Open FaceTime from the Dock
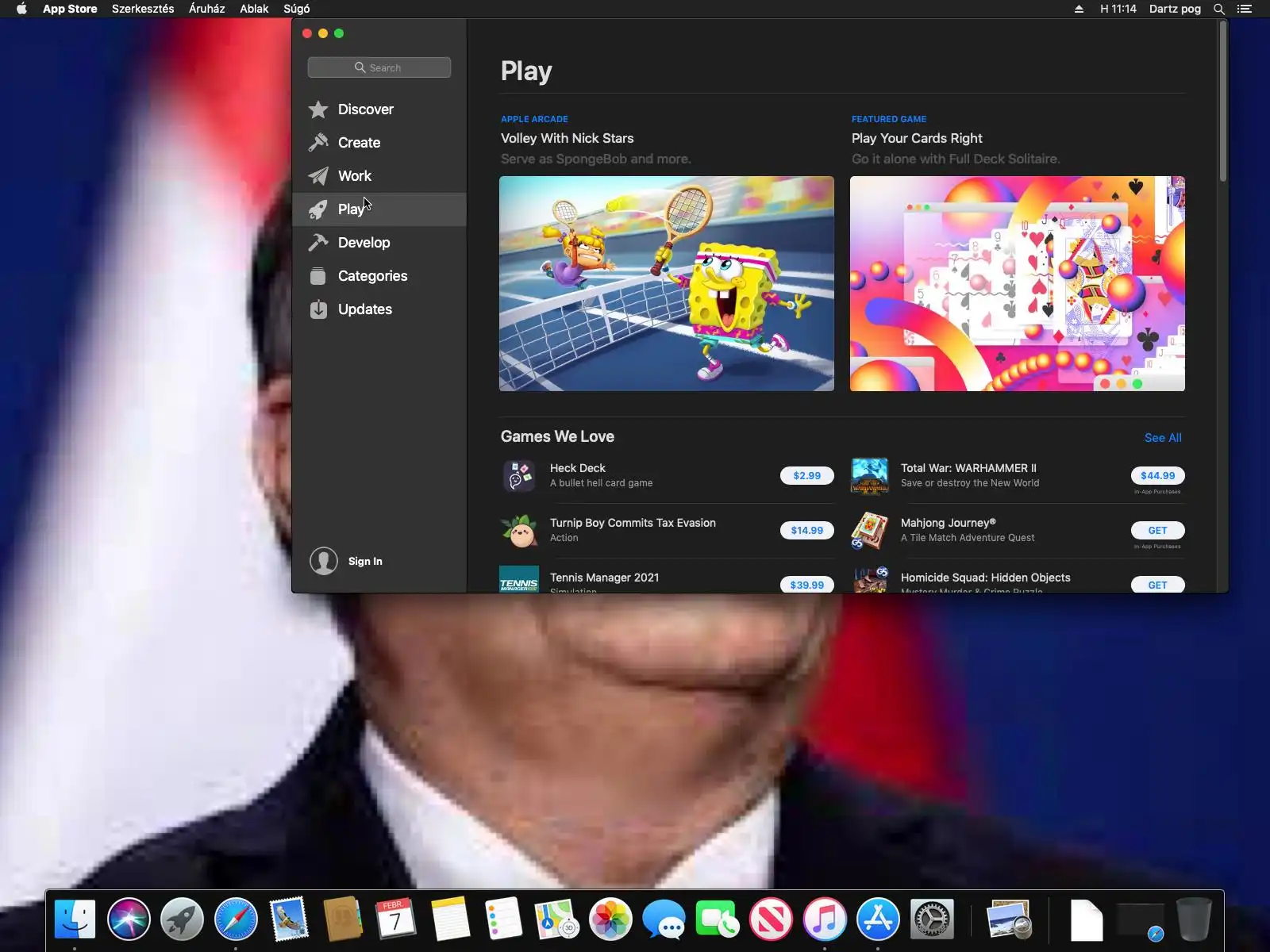The image size is (1270, 952). point(718,919)
